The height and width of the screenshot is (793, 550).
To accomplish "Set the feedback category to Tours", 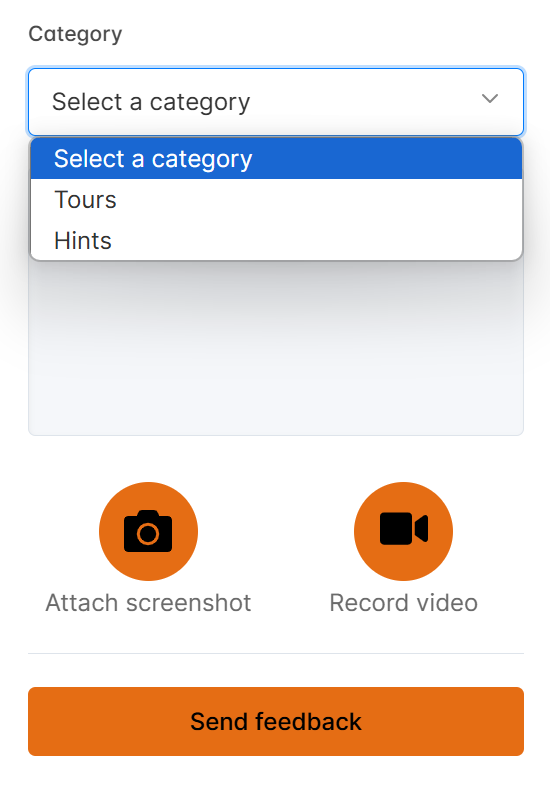I will (276, 199).
